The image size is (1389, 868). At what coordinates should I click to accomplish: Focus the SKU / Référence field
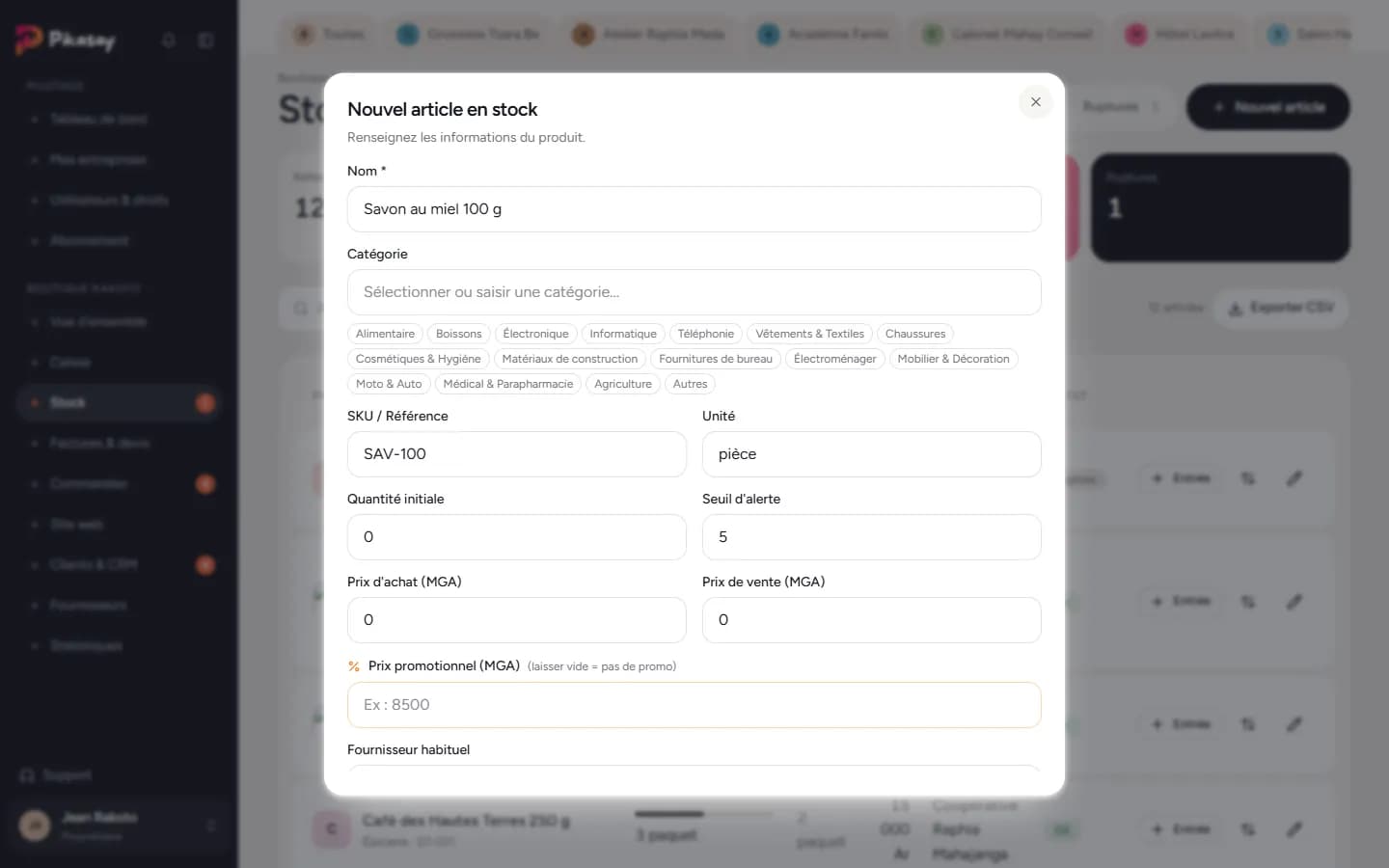(x=517, y=454)
